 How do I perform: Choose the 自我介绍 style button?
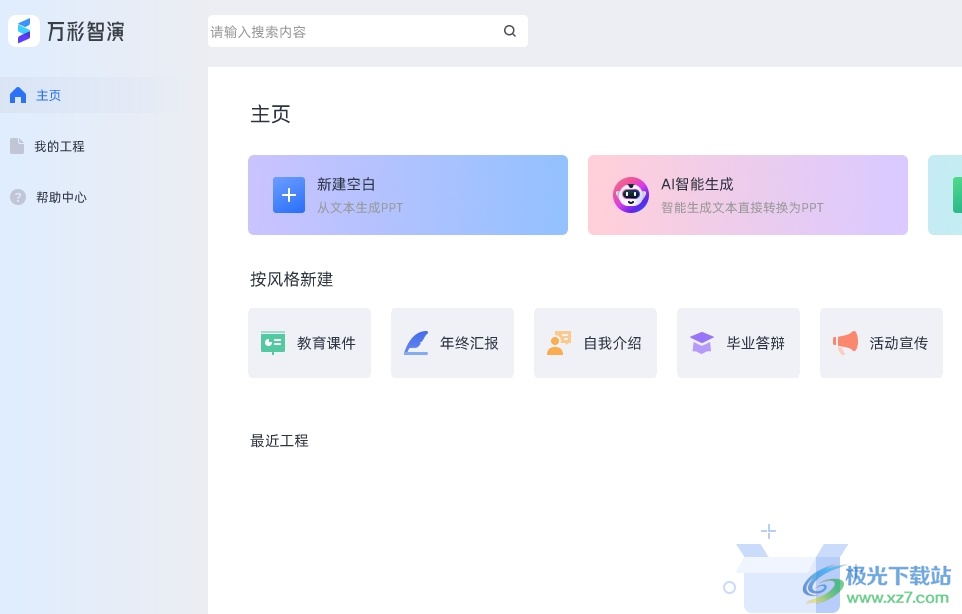[x=595, y=343]
